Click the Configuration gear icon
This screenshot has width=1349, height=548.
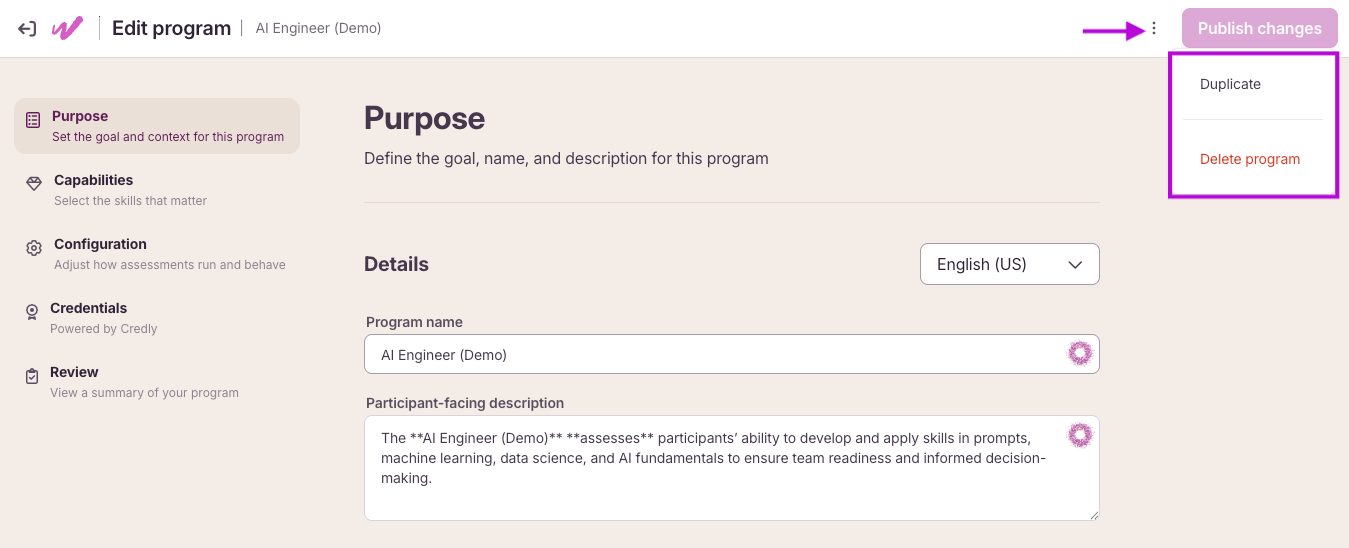(34, 248)
